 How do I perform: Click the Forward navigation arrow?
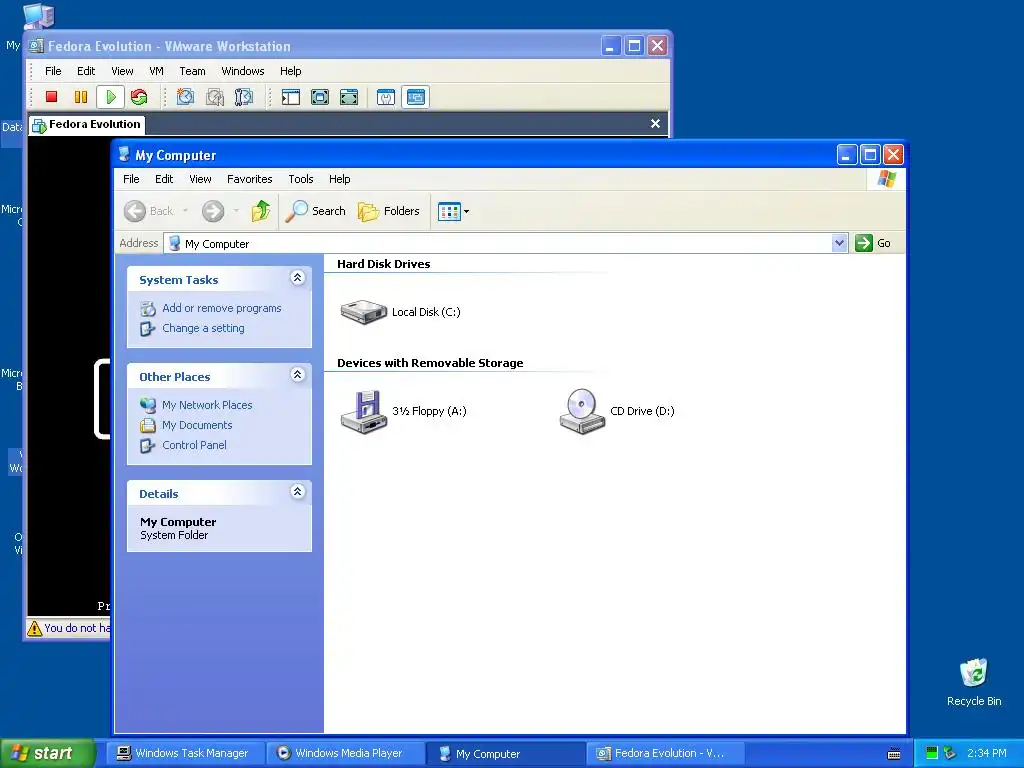[x=213, y=211]
